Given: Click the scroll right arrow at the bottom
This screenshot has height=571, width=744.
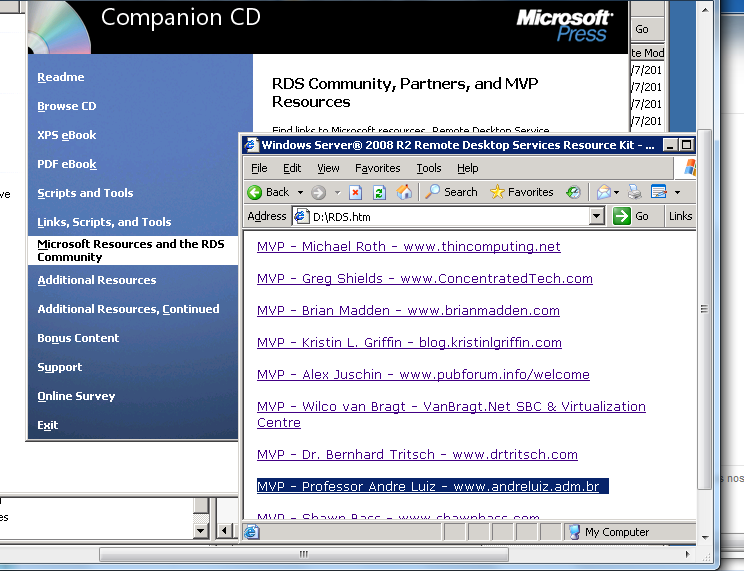Looking at the screenshot, I should point(688,554).
